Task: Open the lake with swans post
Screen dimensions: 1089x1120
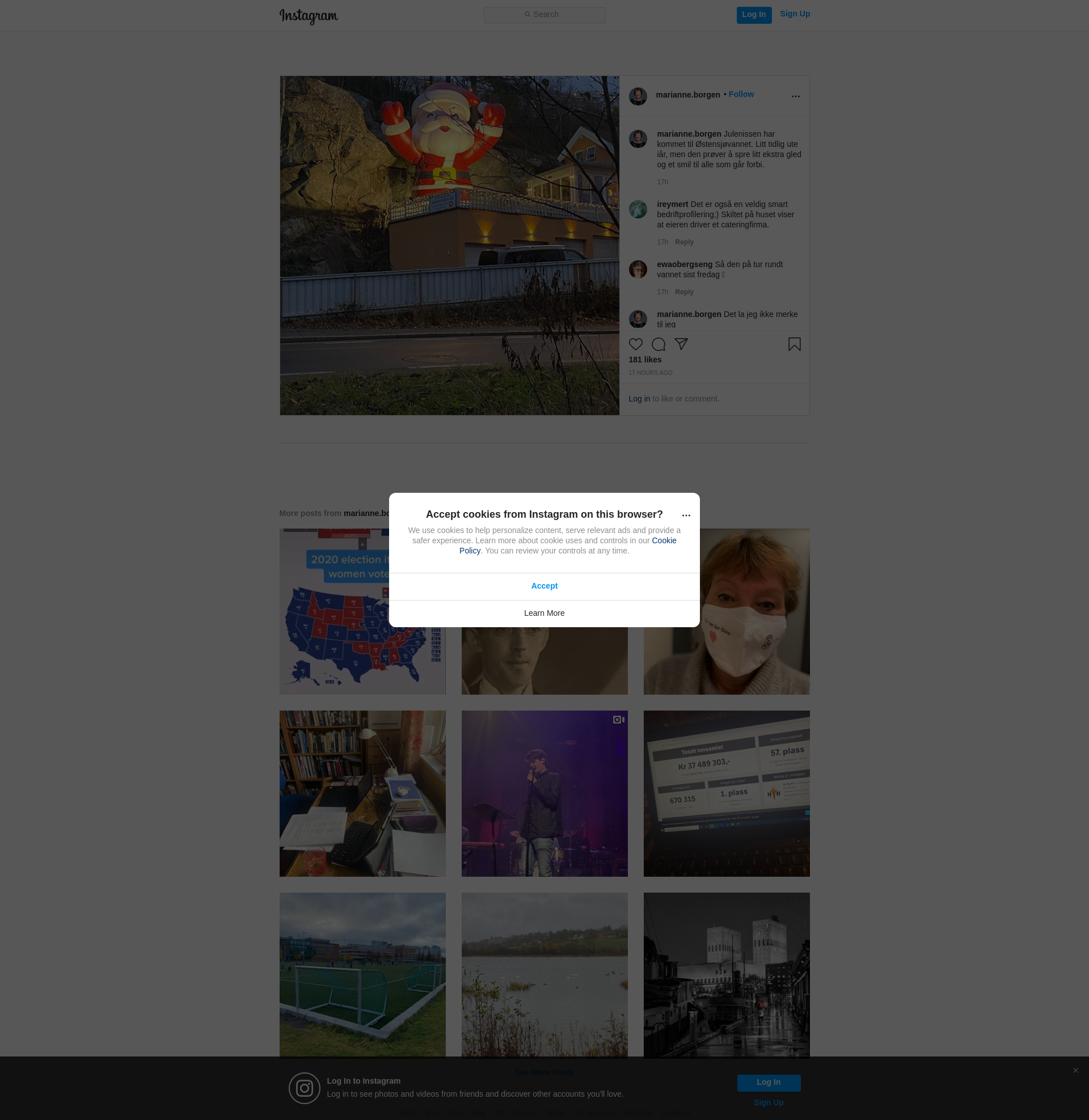Action: click(x=544, y=975)
